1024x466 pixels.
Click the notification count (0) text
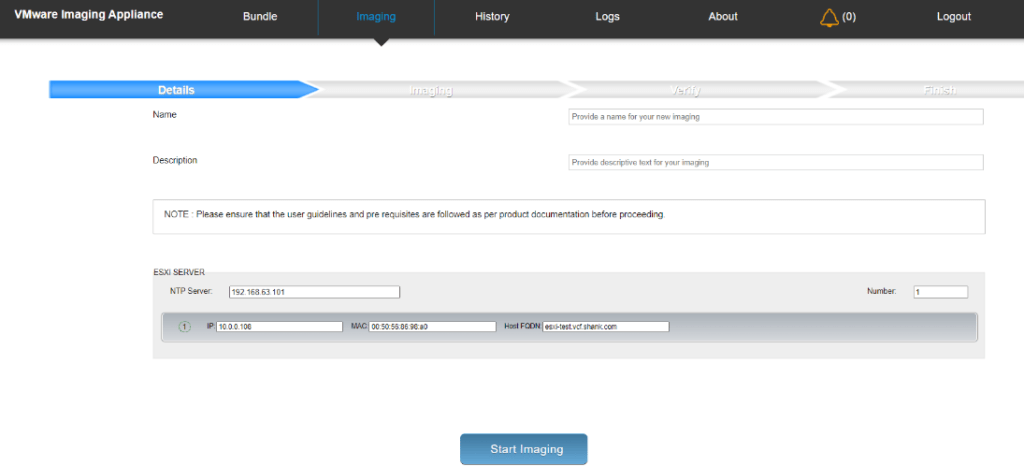tap(848, 17)
